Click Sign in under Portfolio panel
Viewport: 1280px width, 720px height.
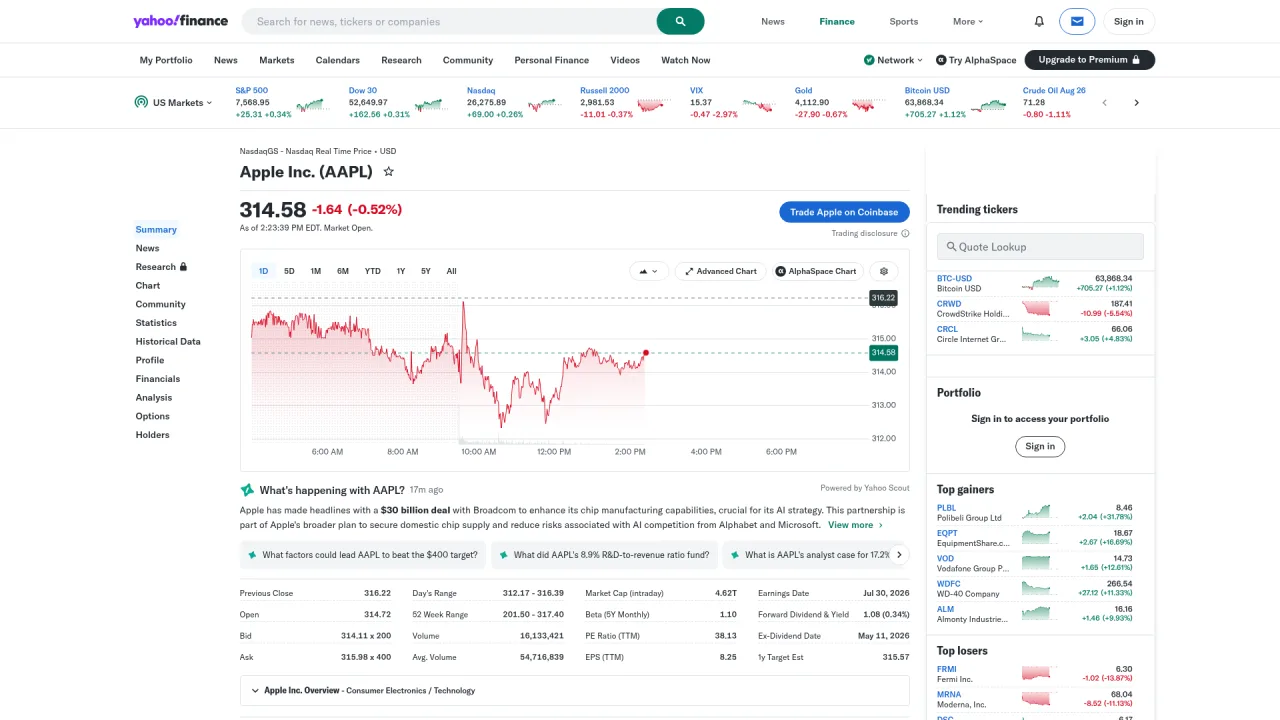click(1040, 446)
